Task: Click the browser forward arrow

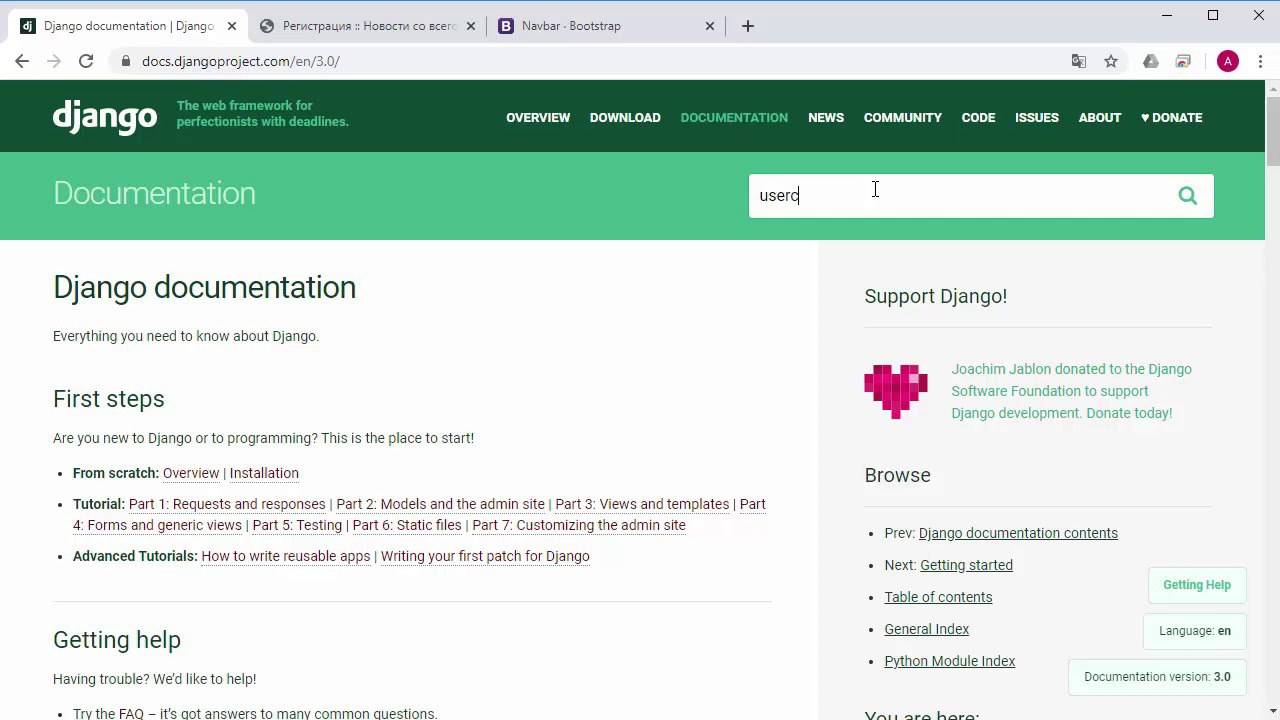Action: [54, 61]
